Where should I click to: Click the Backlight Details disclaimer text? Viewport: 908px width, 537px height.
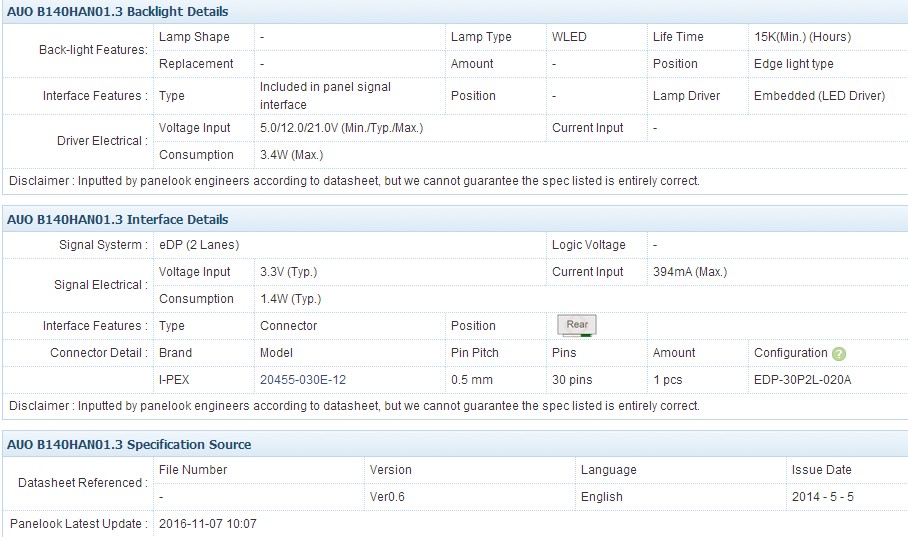coord(354,181)
